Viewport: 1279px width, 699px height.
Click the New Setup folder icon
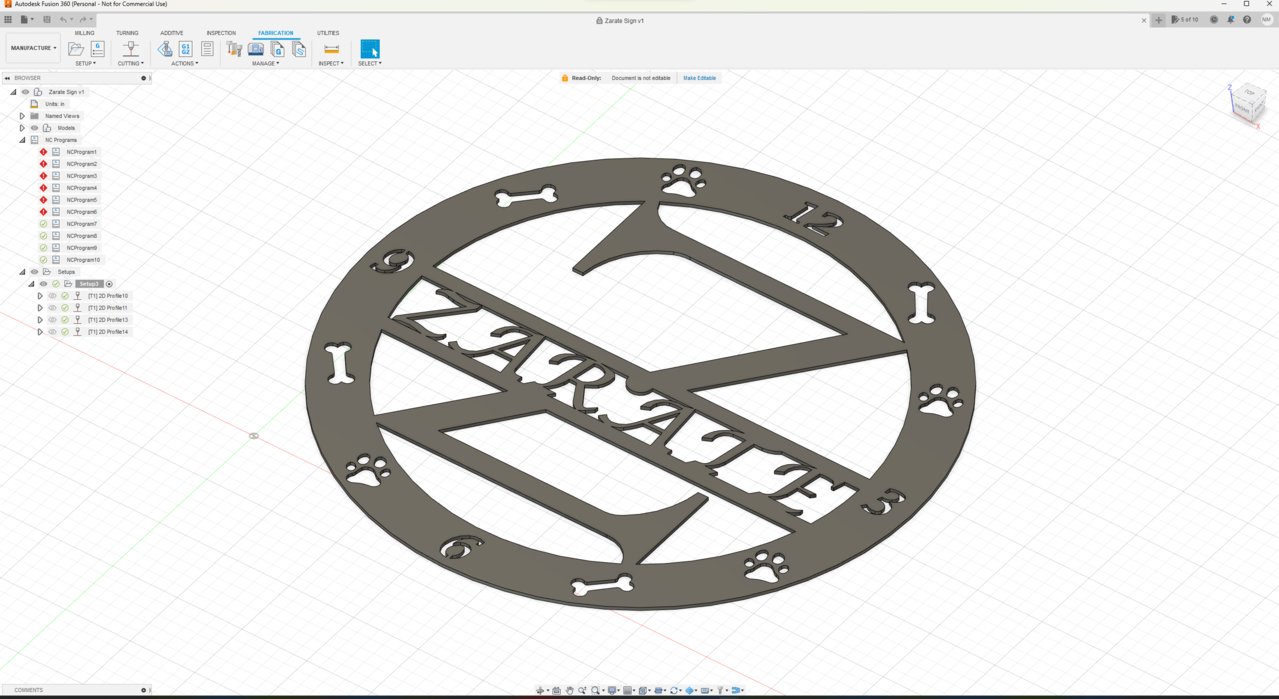pyautogui.click(x=76, y=49)
